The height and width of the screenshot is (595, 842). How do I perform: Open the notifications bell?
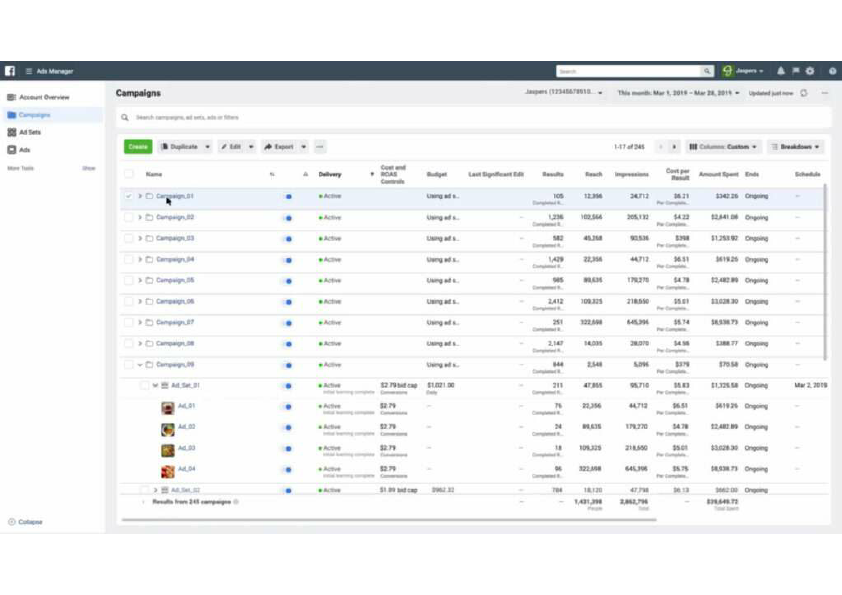pos(780,71)
